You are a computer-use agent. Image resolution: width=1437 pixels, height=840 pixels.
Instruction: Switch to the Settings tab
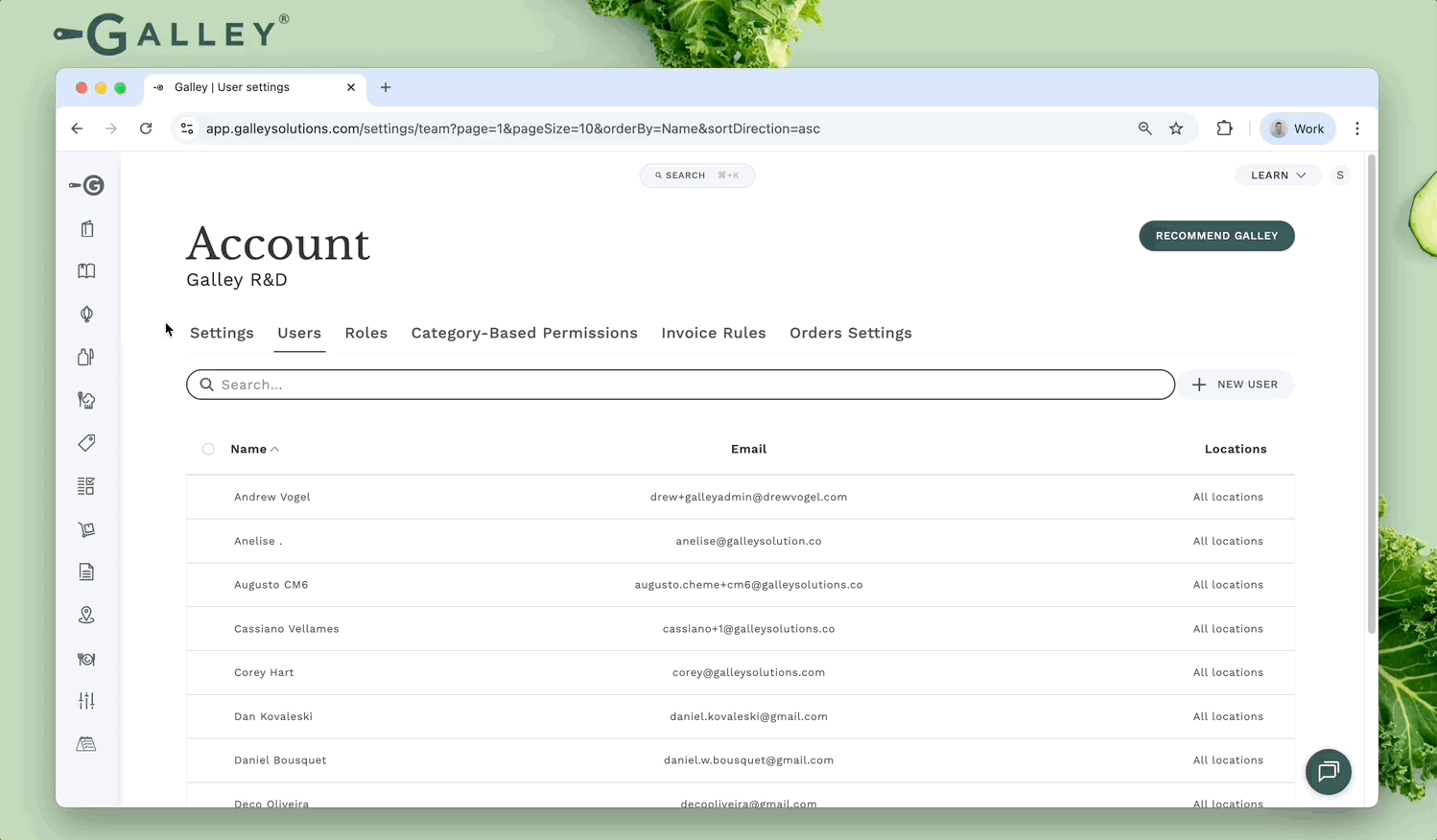pos(222,333)
